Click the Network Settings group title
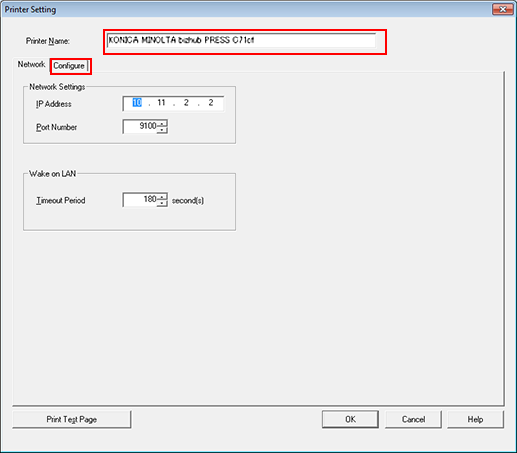517x453 pixels. point(57,87)
